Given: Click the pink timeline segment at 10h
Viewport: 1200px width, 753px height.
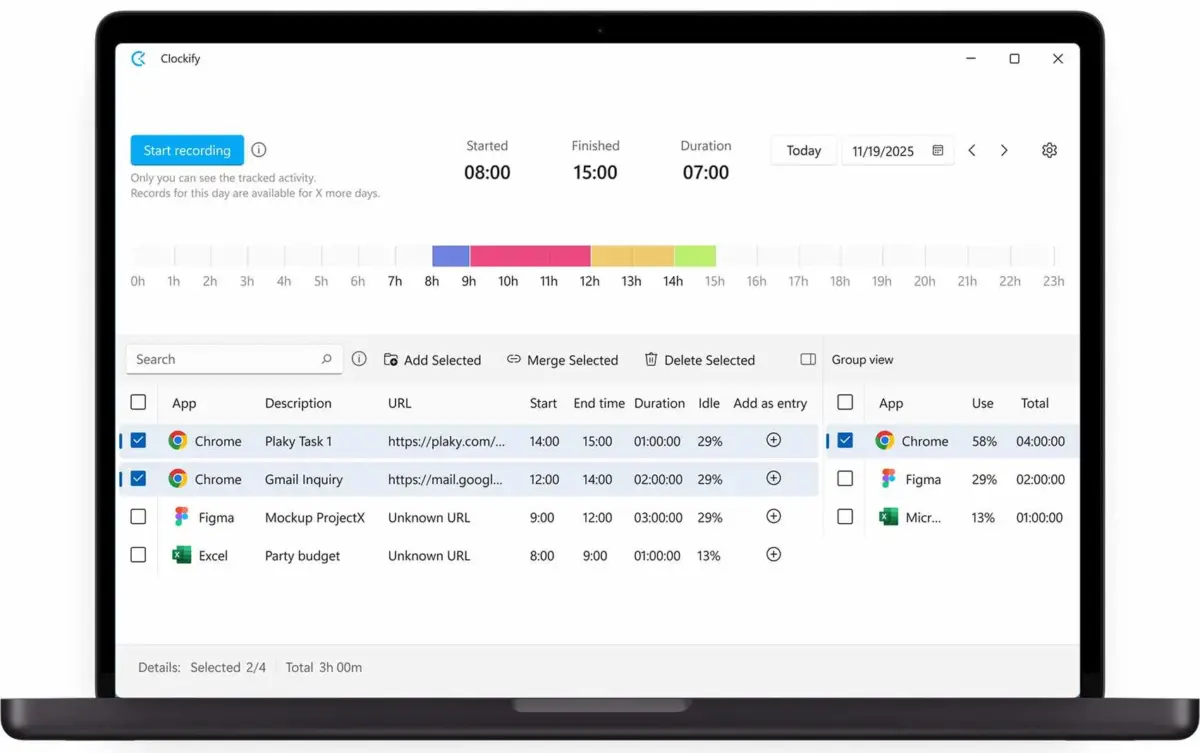Looking at the screenshot, I should (530, 256).
